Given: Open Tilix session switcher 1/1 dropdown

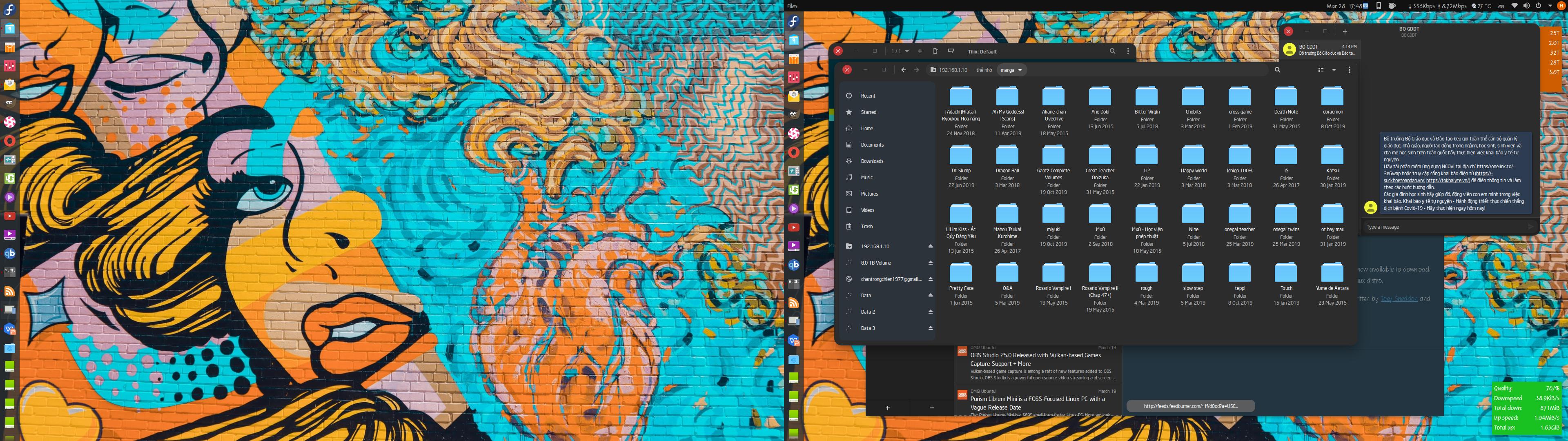Looking at the screenshot, I should pos(900,51).
